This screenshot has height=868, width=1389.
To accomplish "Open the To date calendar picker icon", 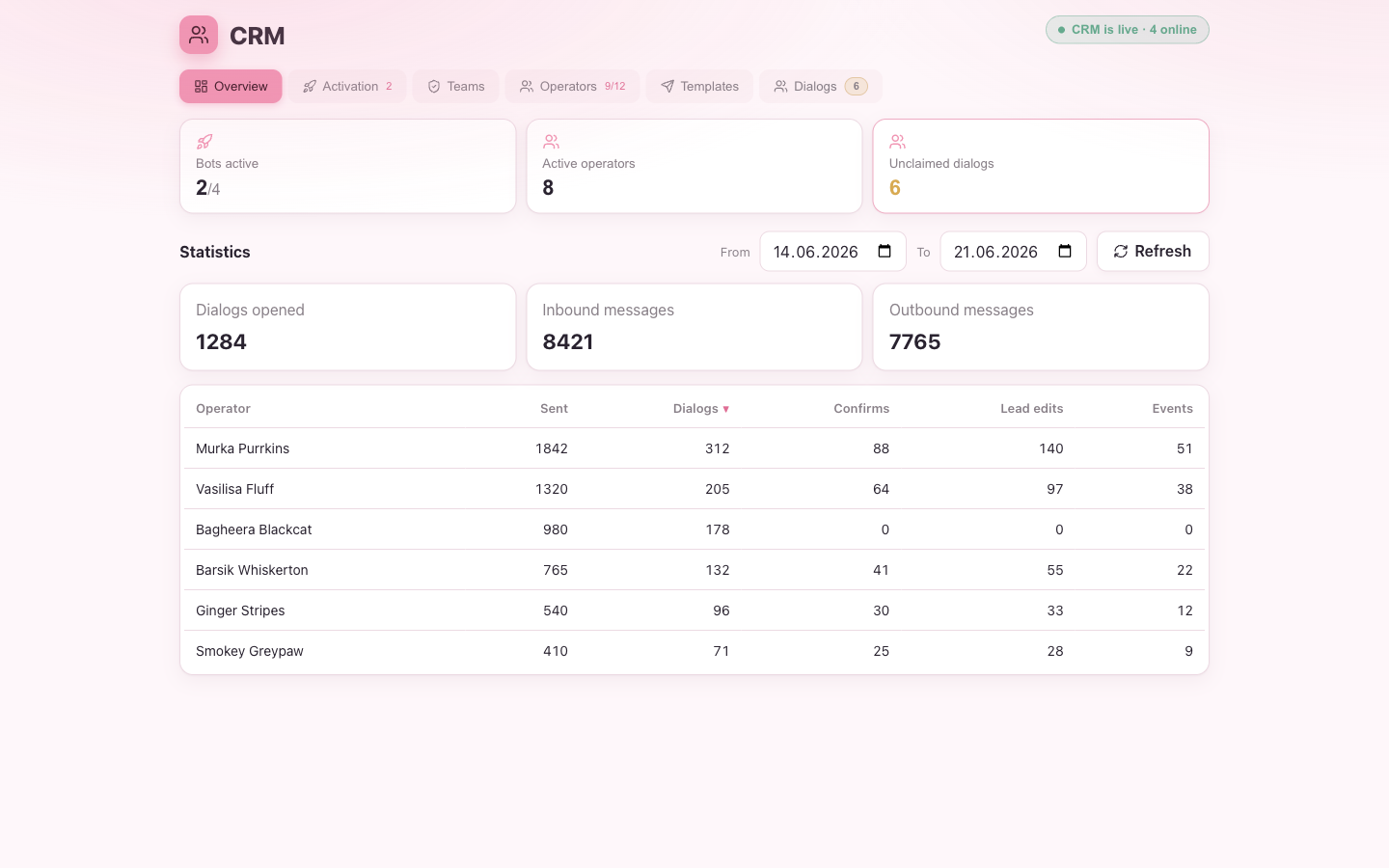I will [1065, 252].
